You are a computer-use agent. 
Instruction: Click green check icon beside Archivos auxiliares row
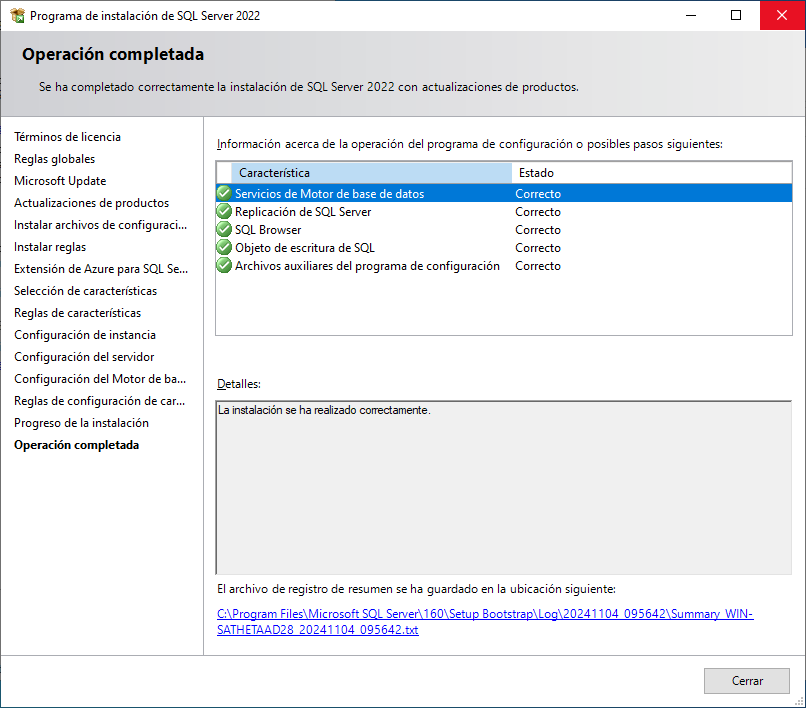(x=224, y=266)
